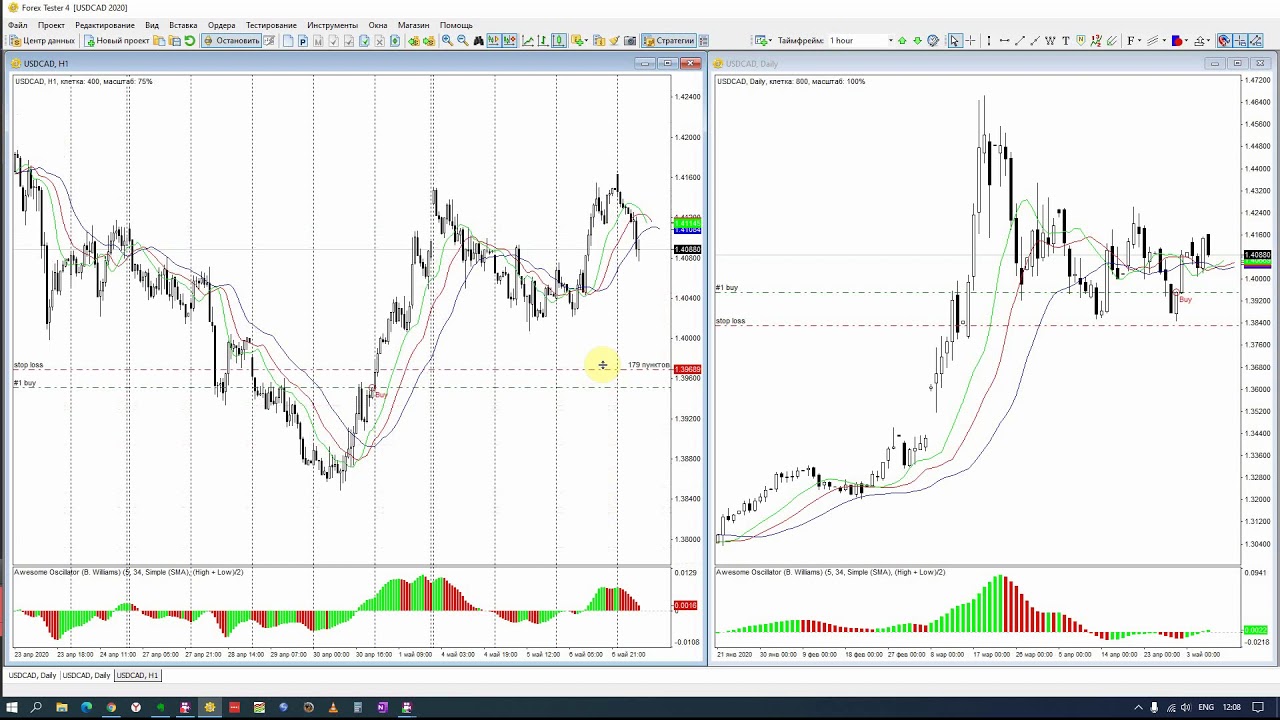Open the Окна menu

pos(378,25)
